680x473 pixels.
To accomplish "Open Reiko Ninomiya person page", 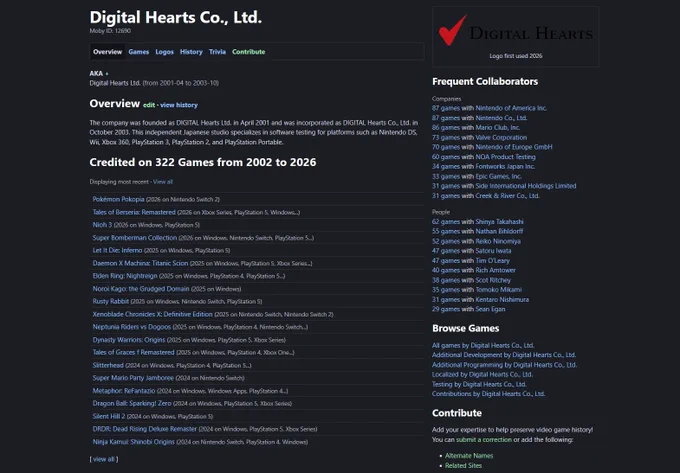I will click(x=498, y=241).
